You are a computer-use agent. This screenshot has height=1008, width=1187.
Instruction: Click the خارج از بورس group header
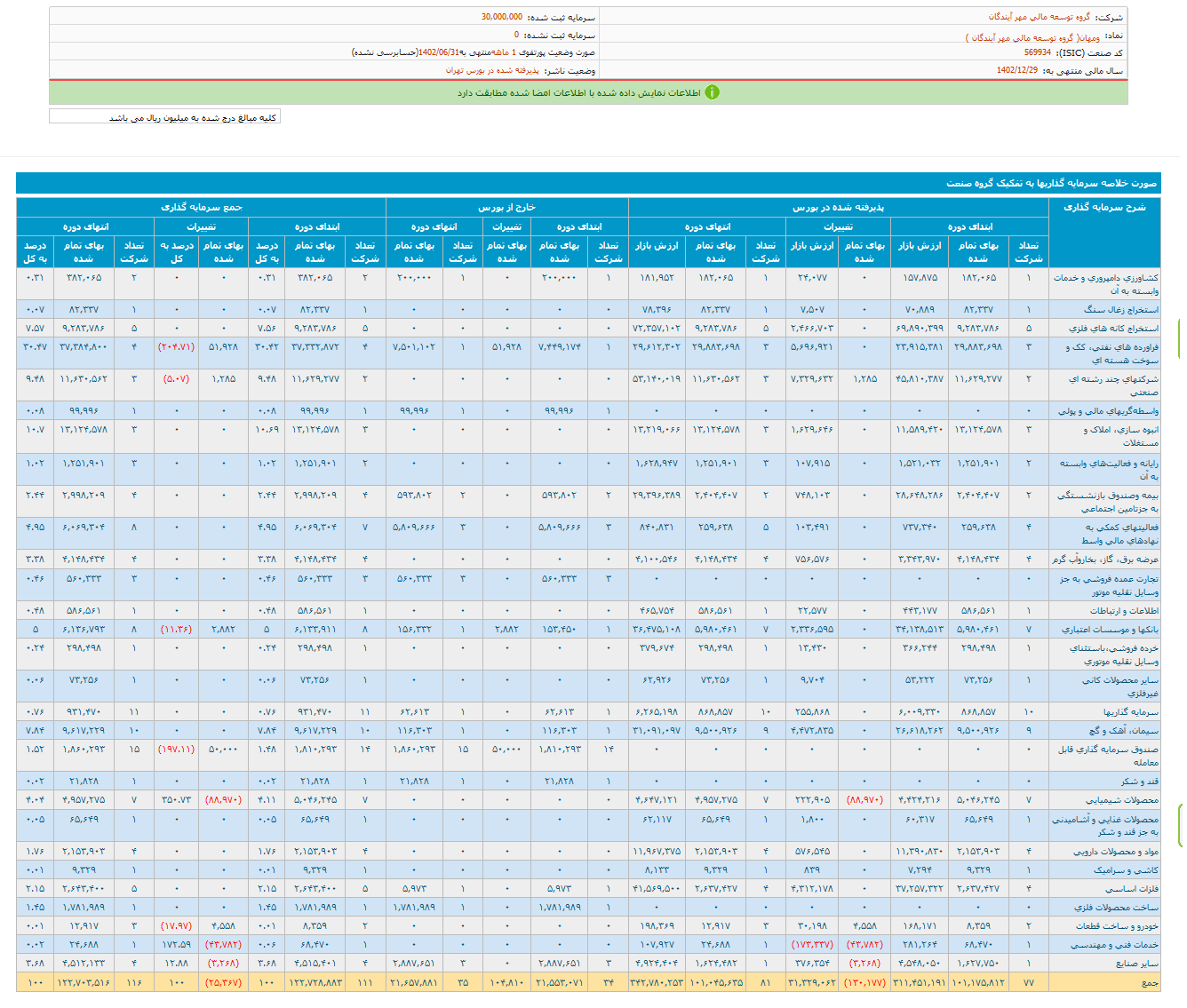tap(506, 207)
